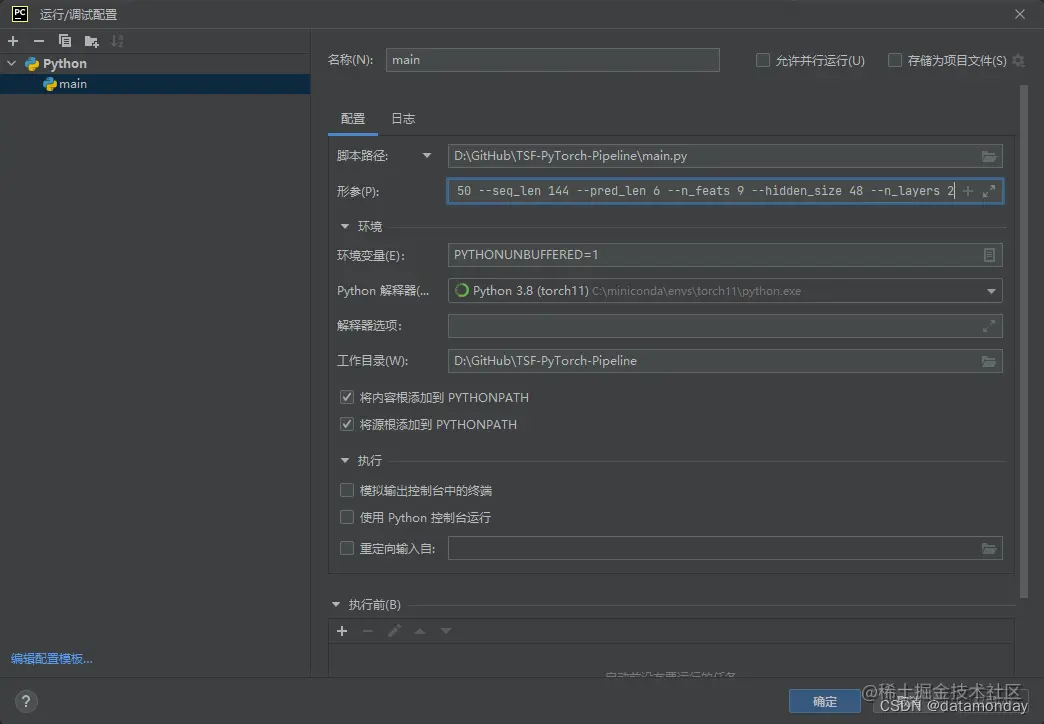Browse for redirect input file

click(989, 549)
